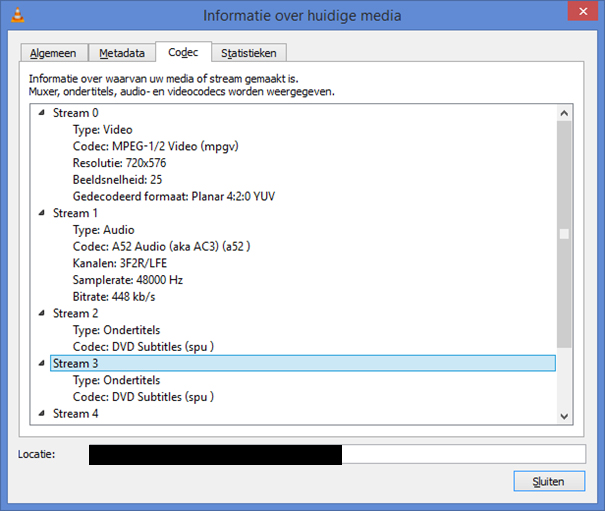The image size is (605, 511).
Task: Go to the Statistieken tab
Action: point(249,53)
